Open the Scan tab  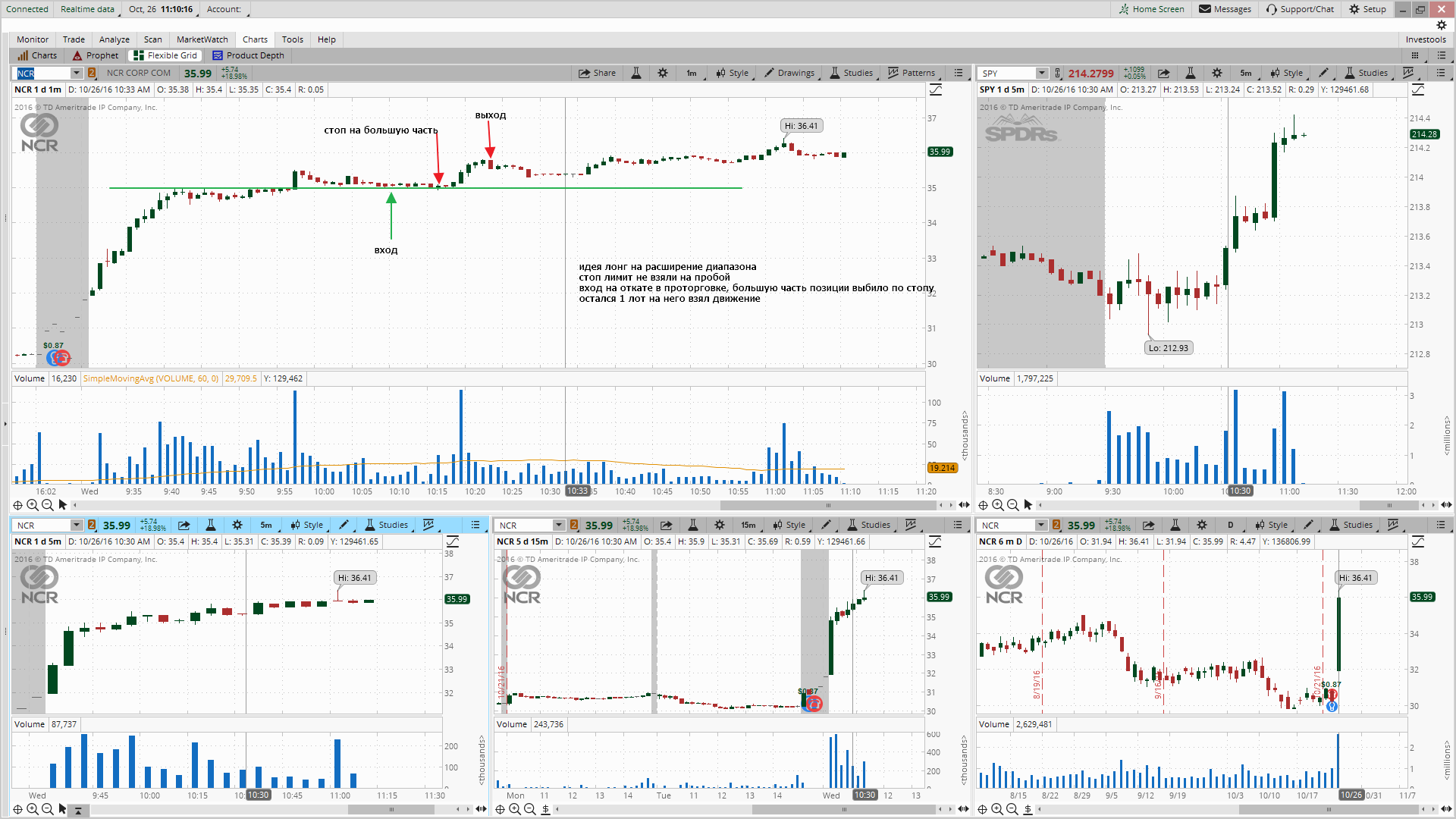[153, 39]
